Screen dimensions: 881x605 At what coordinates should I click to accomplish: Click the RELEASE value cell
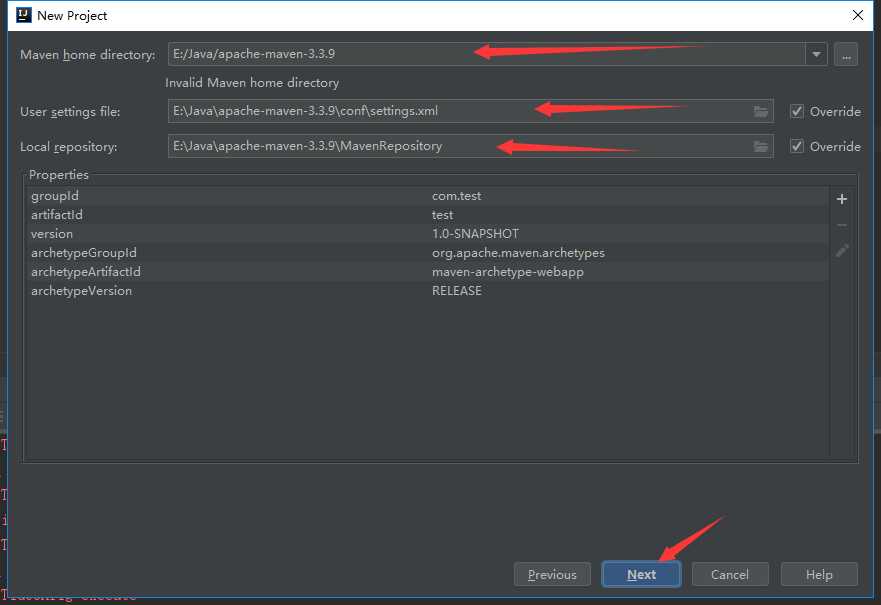(456, 291)
